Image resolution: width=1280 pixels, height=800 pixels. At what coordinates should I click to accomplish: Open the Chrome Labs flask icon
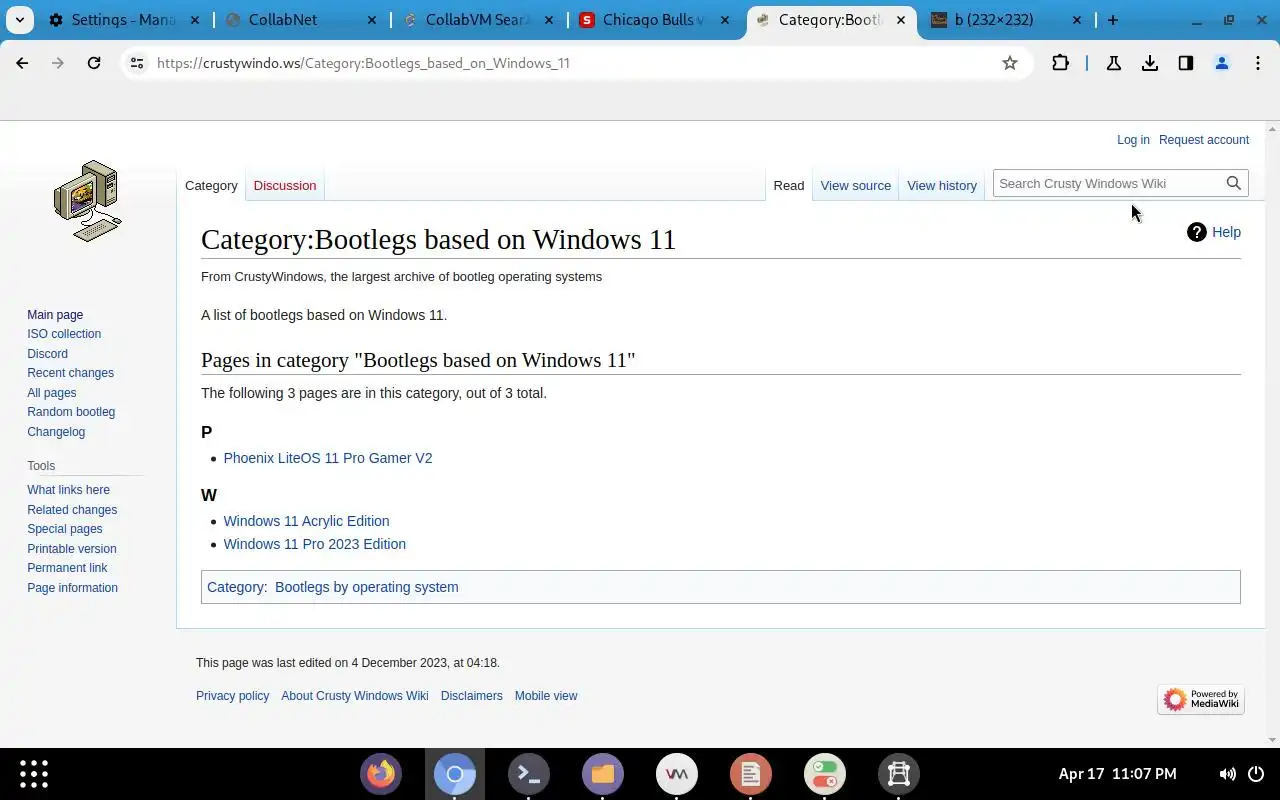click(1114, 63)
